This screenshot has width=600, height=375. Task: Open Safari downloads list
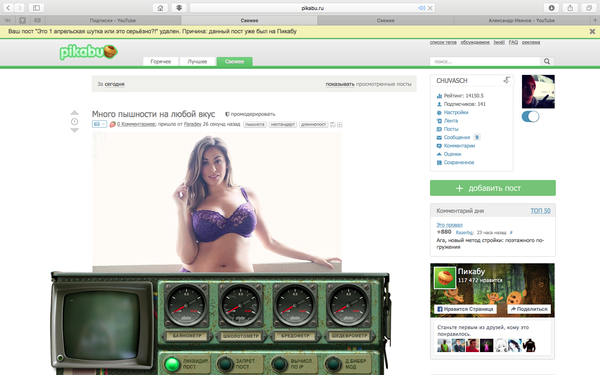click(x=551, y=8)
